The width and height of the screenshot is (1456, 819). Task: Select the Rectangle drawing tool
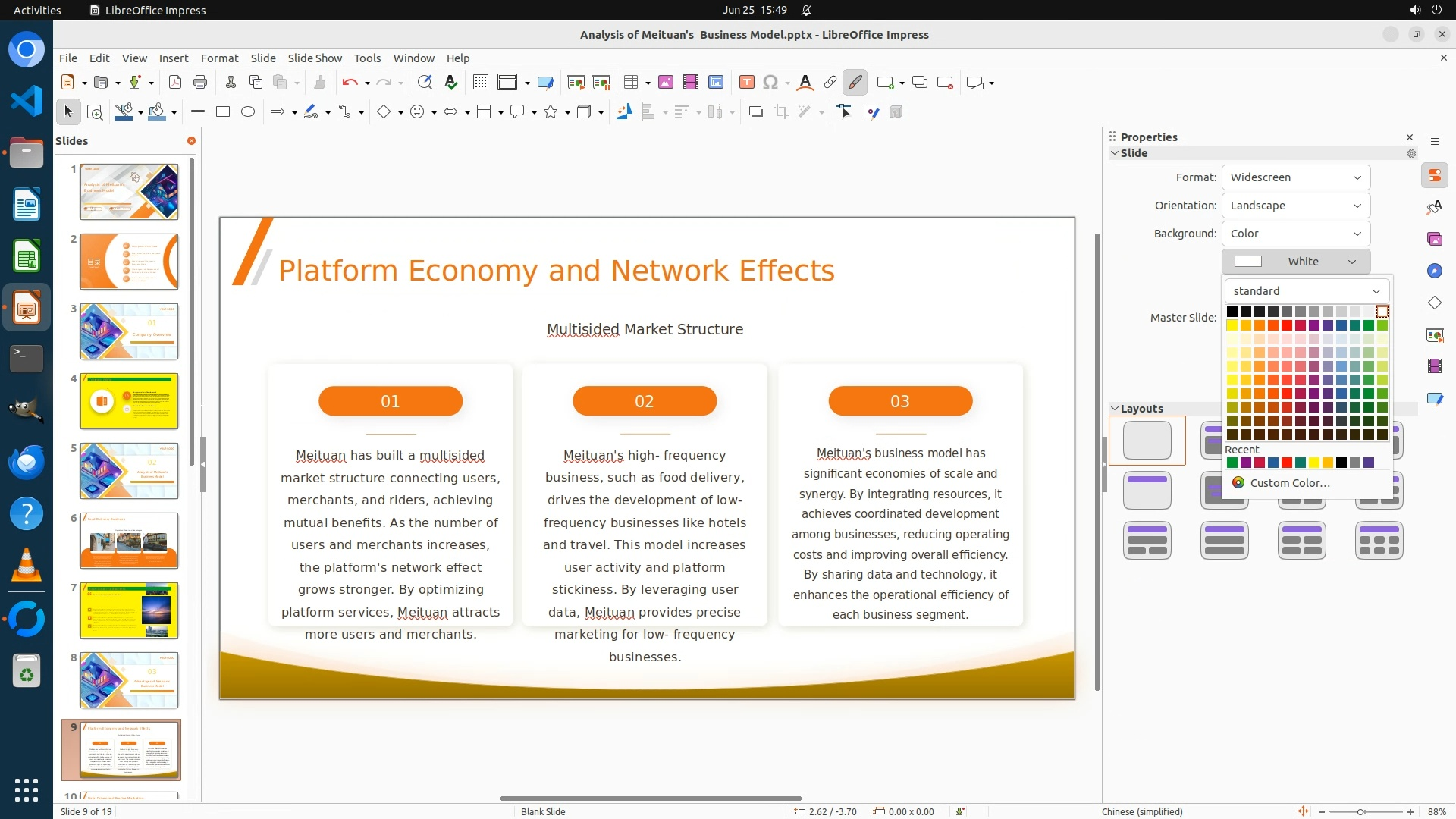click(x=223, y=112)
